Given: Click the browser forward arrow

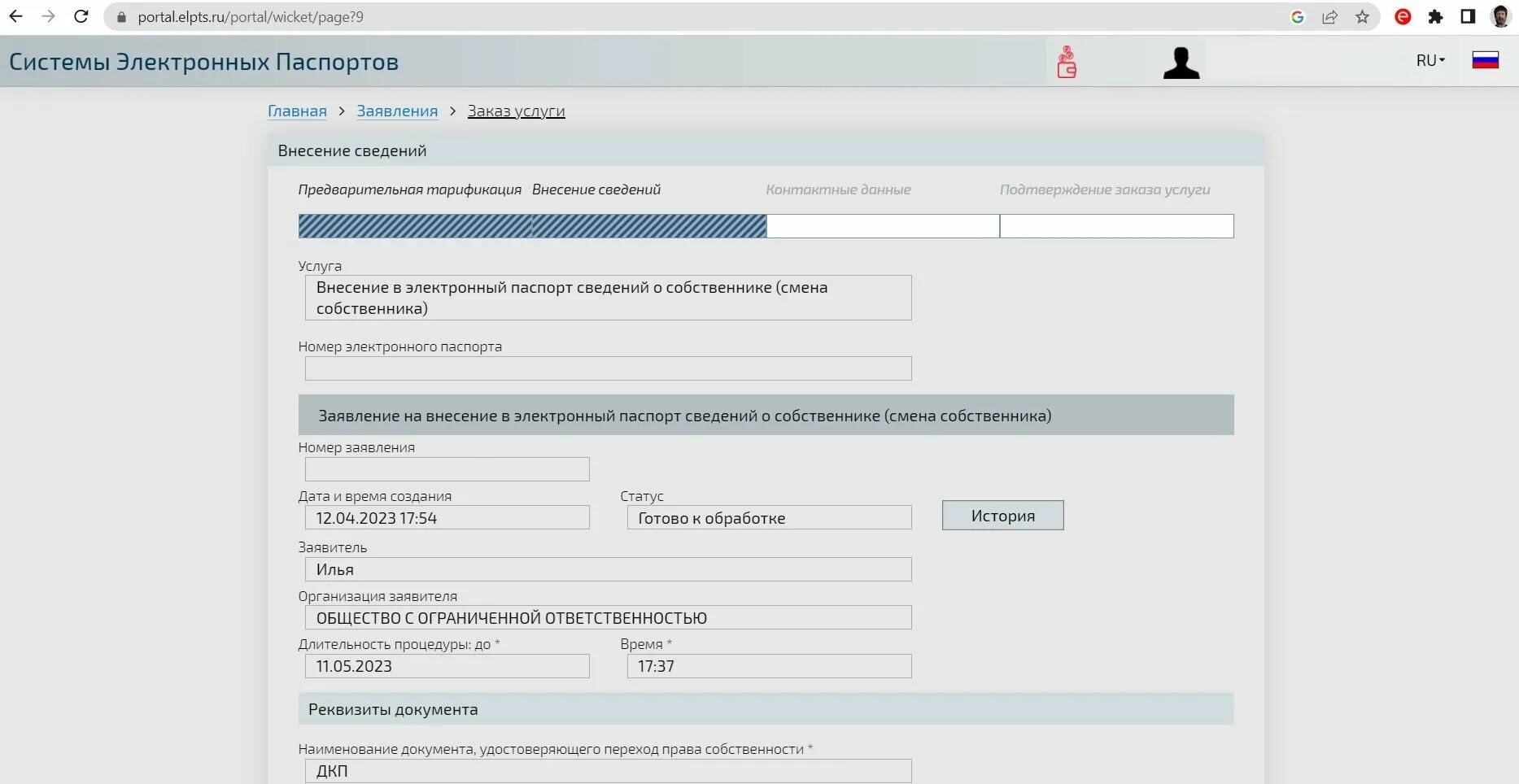Looking at the screenshot, I should coord(48,16).
